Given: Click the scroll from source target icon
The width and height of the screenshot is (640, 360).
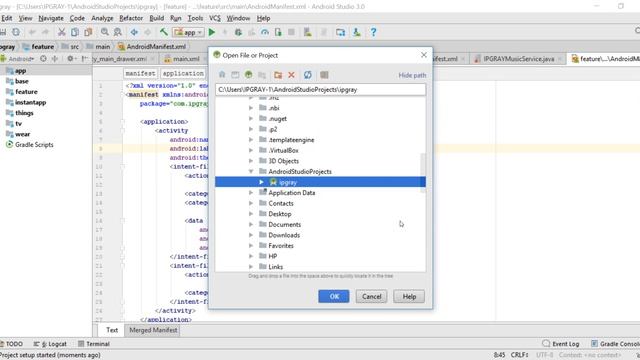Looking at the screenshot, I should (43, 59).
